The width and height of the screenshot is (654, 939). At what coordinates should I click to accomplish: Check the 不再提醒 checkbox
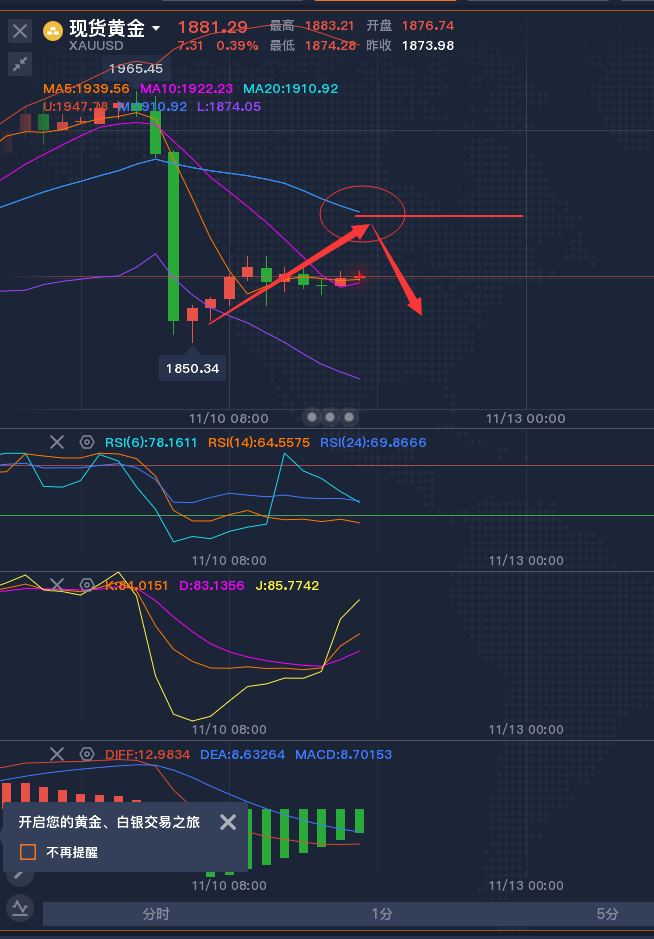coord(28,852)
